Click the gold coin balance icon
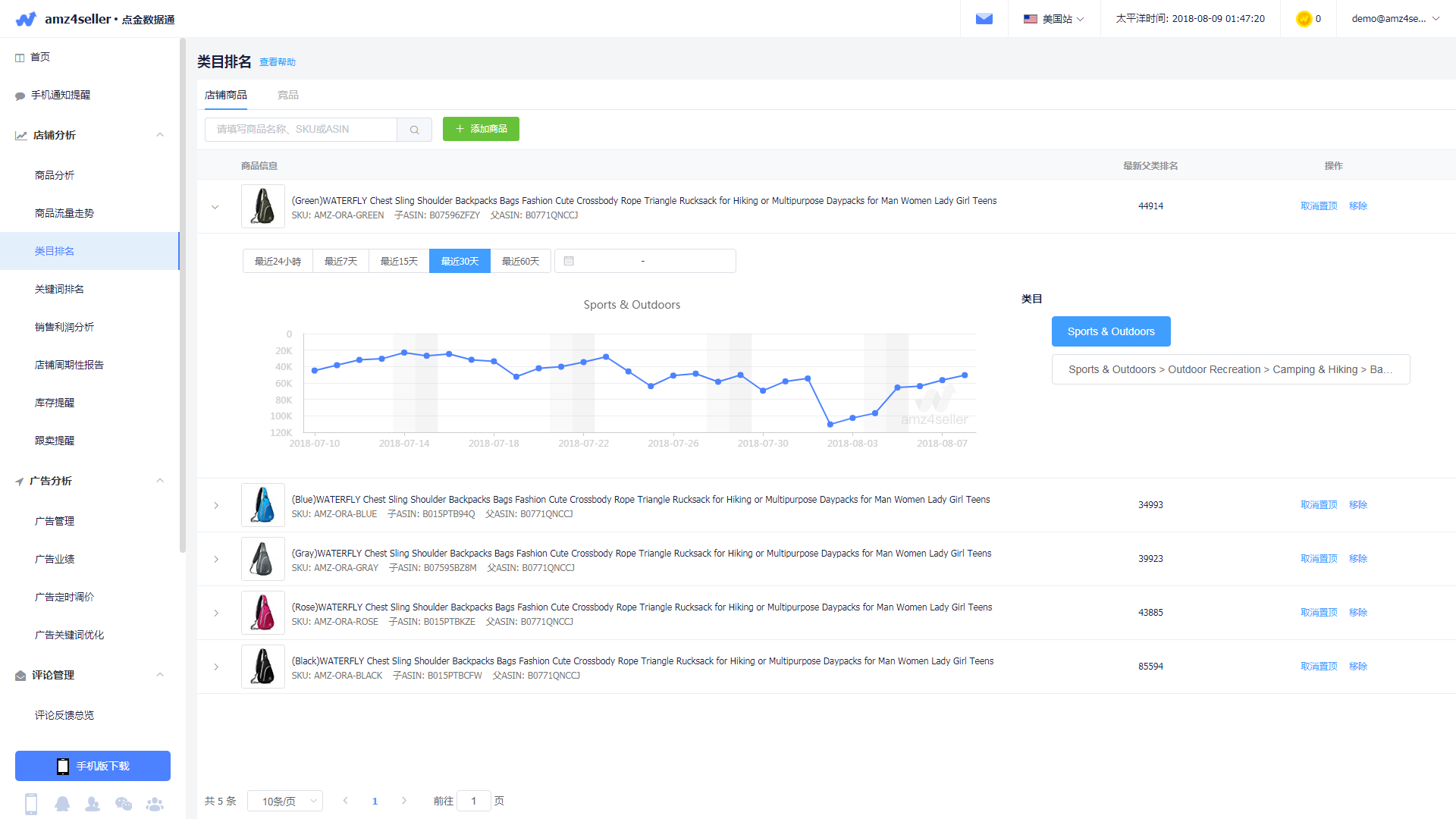This screenshot has height=819, width=1456. 1304,19
